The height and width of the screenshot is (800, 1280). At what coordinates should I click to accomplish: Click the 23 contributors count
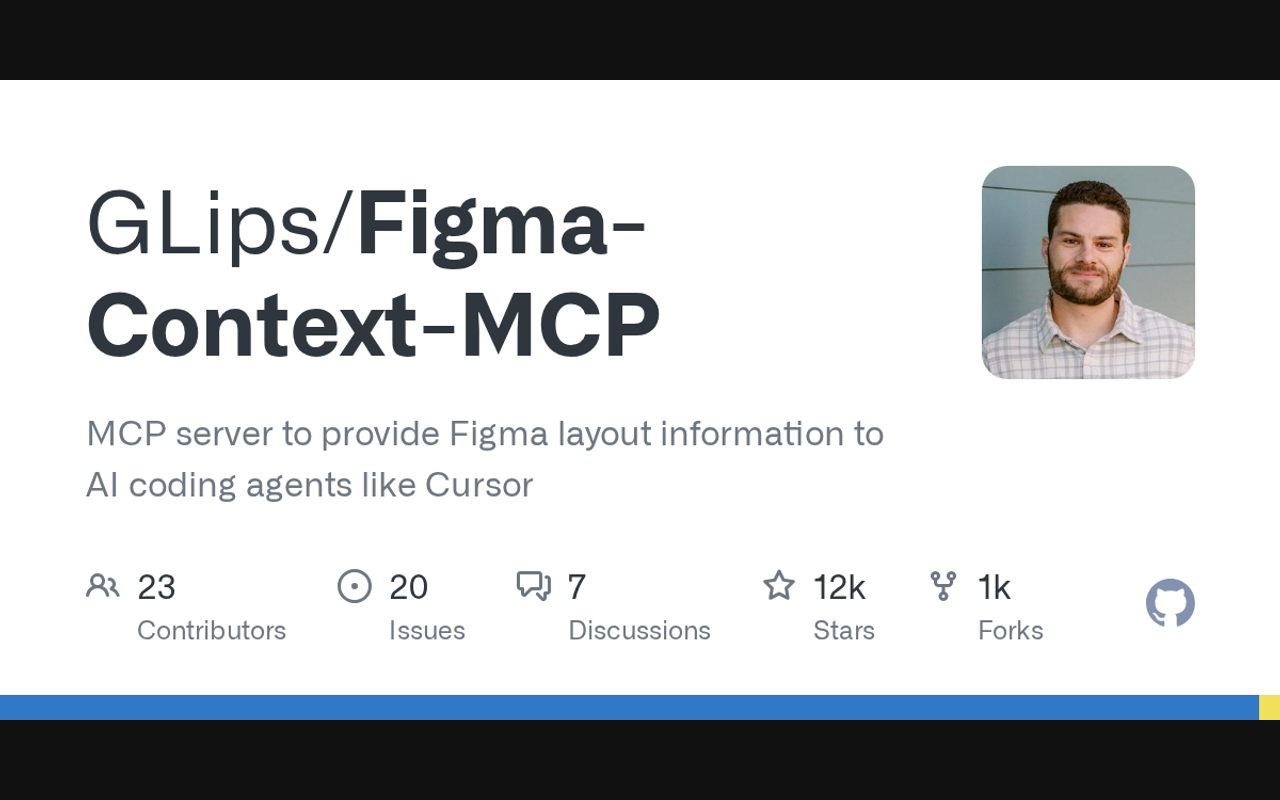156,587
